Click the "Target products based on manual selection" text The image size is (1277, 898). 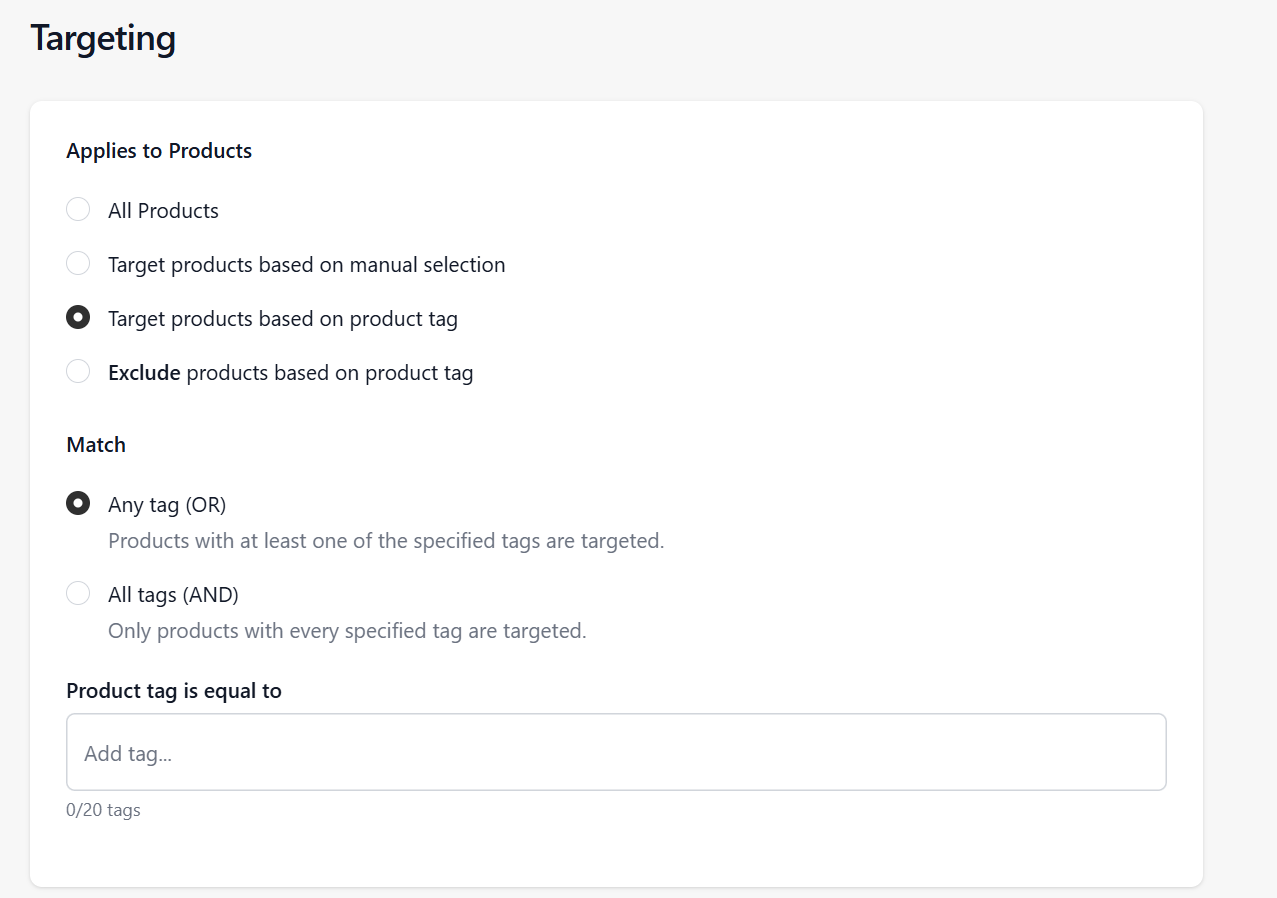click(x=306, y=265)
